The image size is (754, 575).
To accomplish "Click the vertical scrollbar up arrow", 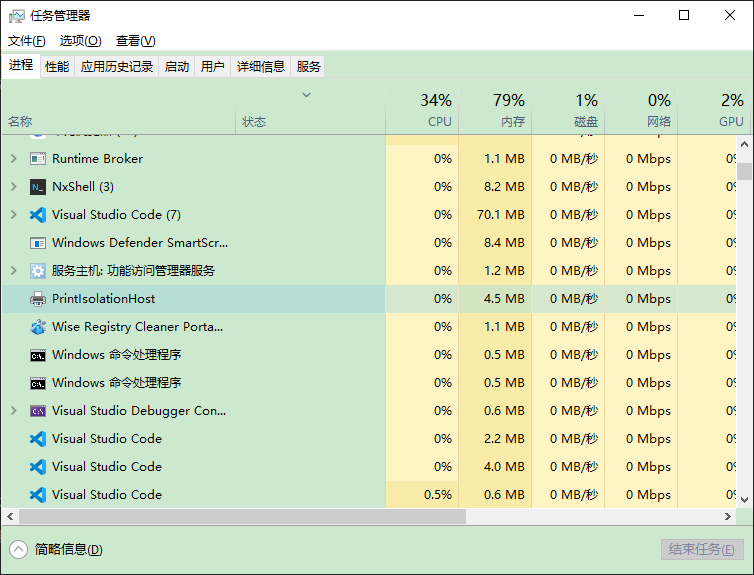I will click(744, 144).
